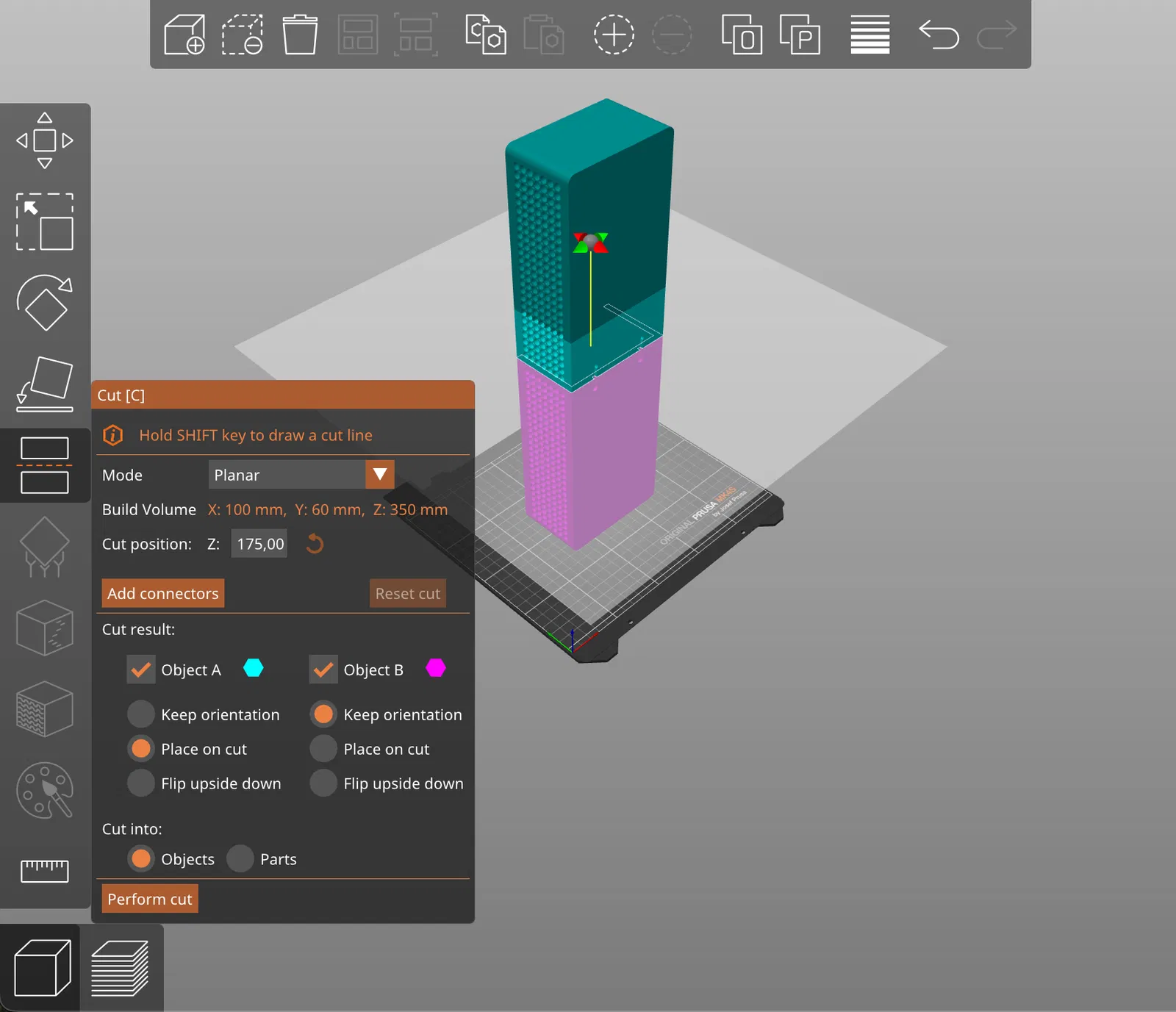Select the Measure ruler tool
This screenshot has height=1012, width=1176.
45,871
